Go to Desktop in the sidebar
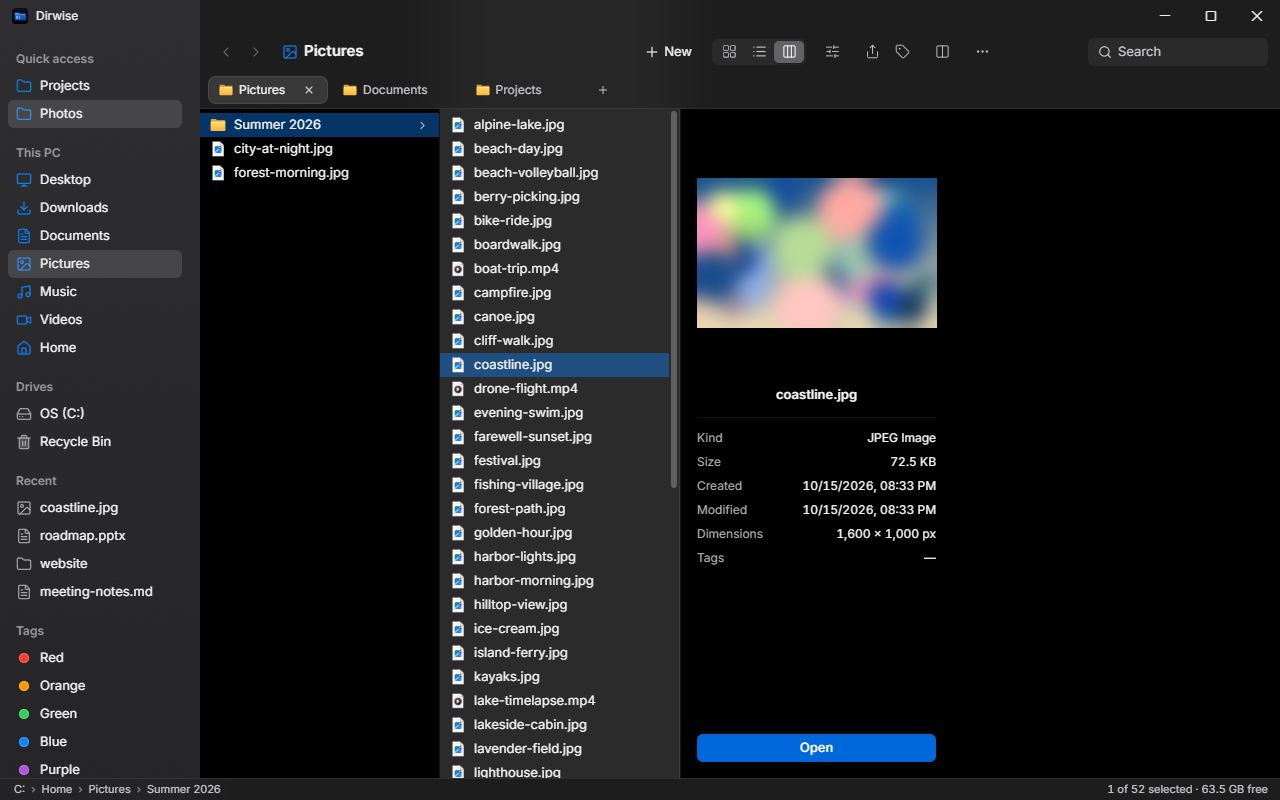This screenshot has width=1280, height=800. (x=95, y=180)
